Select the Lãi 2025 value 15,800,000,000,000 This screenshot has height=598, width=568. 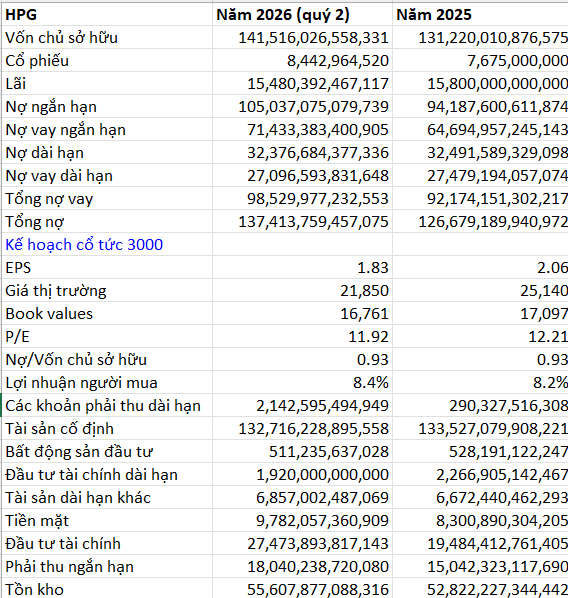(480, 84)
